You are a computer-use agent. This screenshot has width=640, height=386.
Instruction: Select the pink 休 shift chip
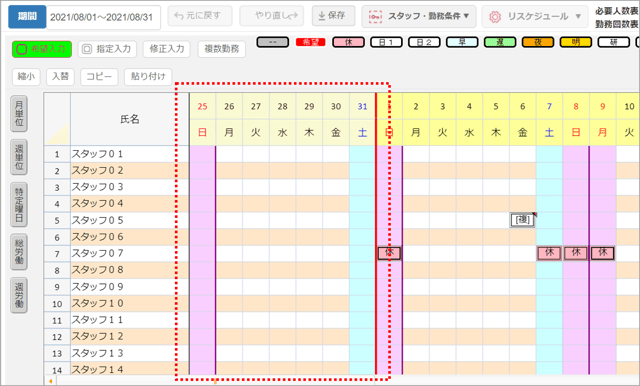click(x=349, y=42)
